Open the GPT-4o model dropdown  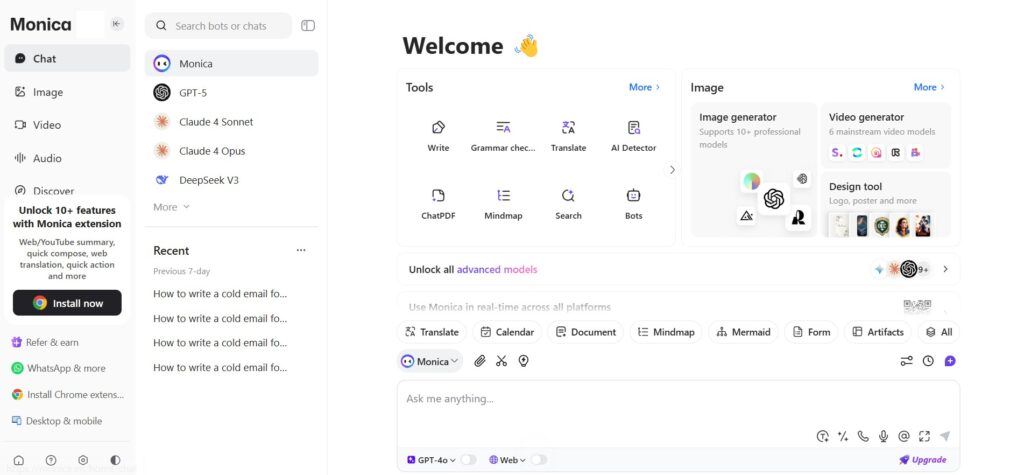[431, 460]
